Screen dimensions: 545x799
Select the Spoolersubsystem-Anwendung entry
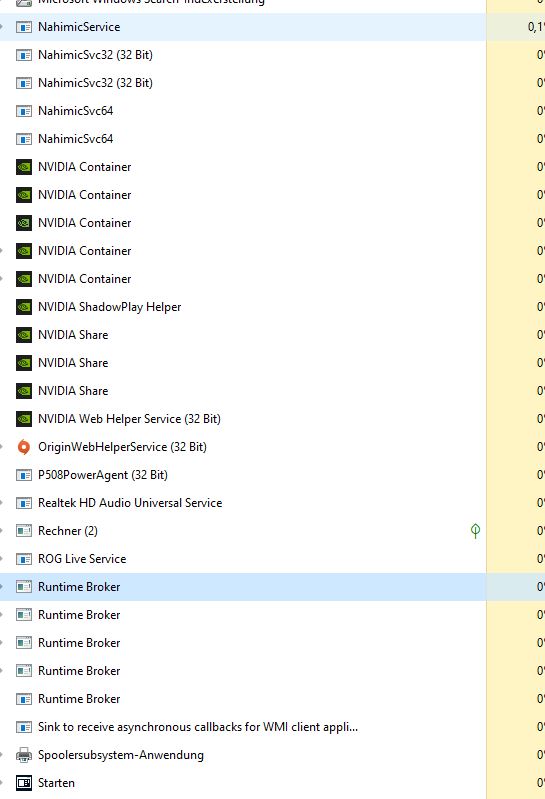click(121, 755)
